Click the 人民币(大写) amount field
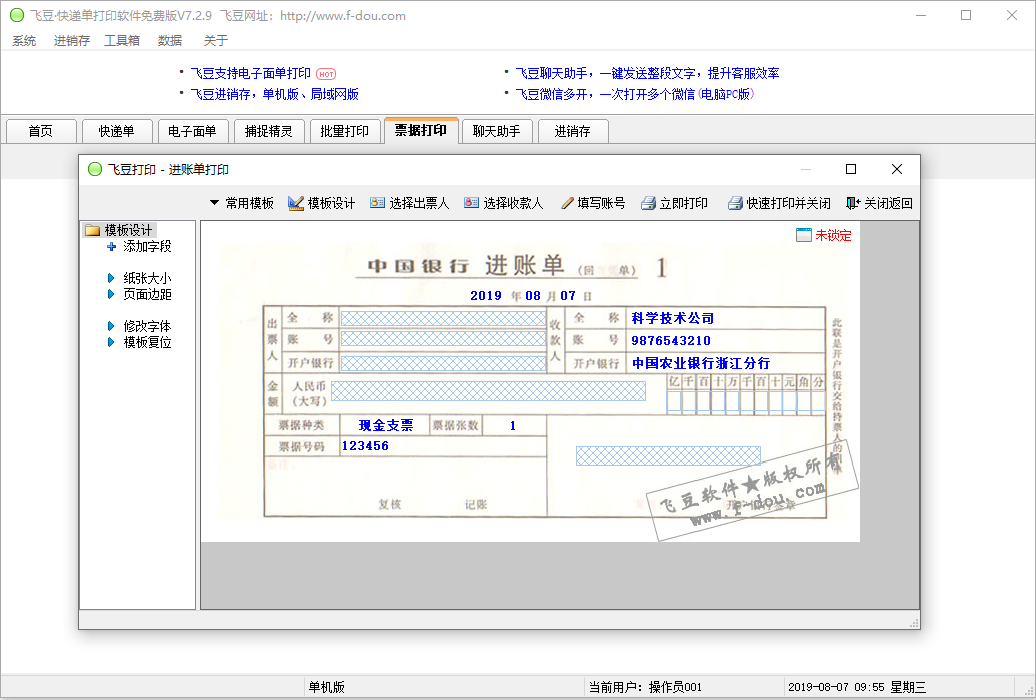Screen dimensions: 1036x700 tap(488, 391)
